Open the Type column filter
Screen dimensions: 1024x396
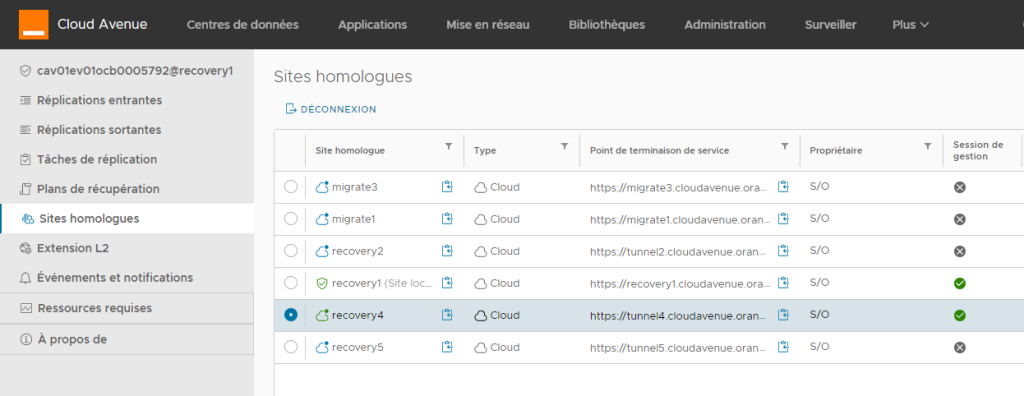coord(565,147)
